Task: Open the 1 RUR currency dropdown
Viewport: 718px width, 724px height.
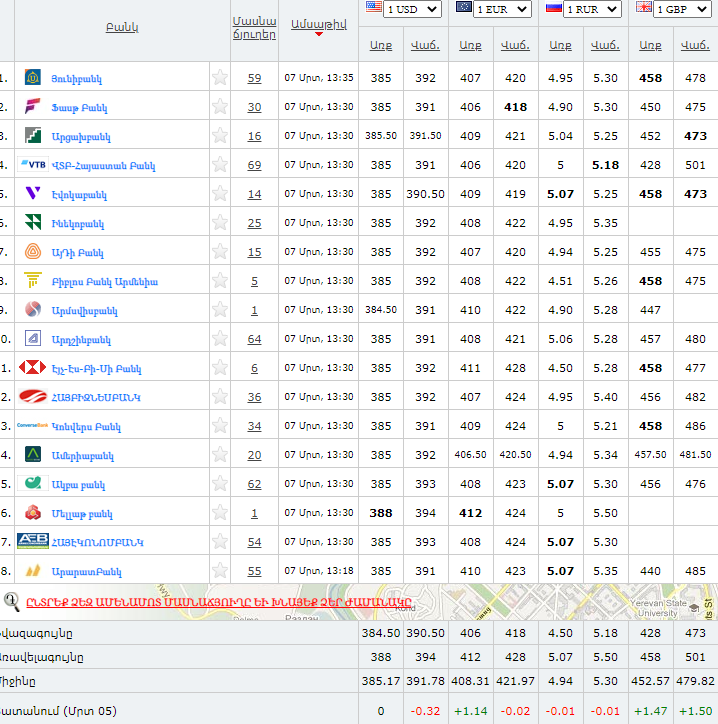Action: 592,9
